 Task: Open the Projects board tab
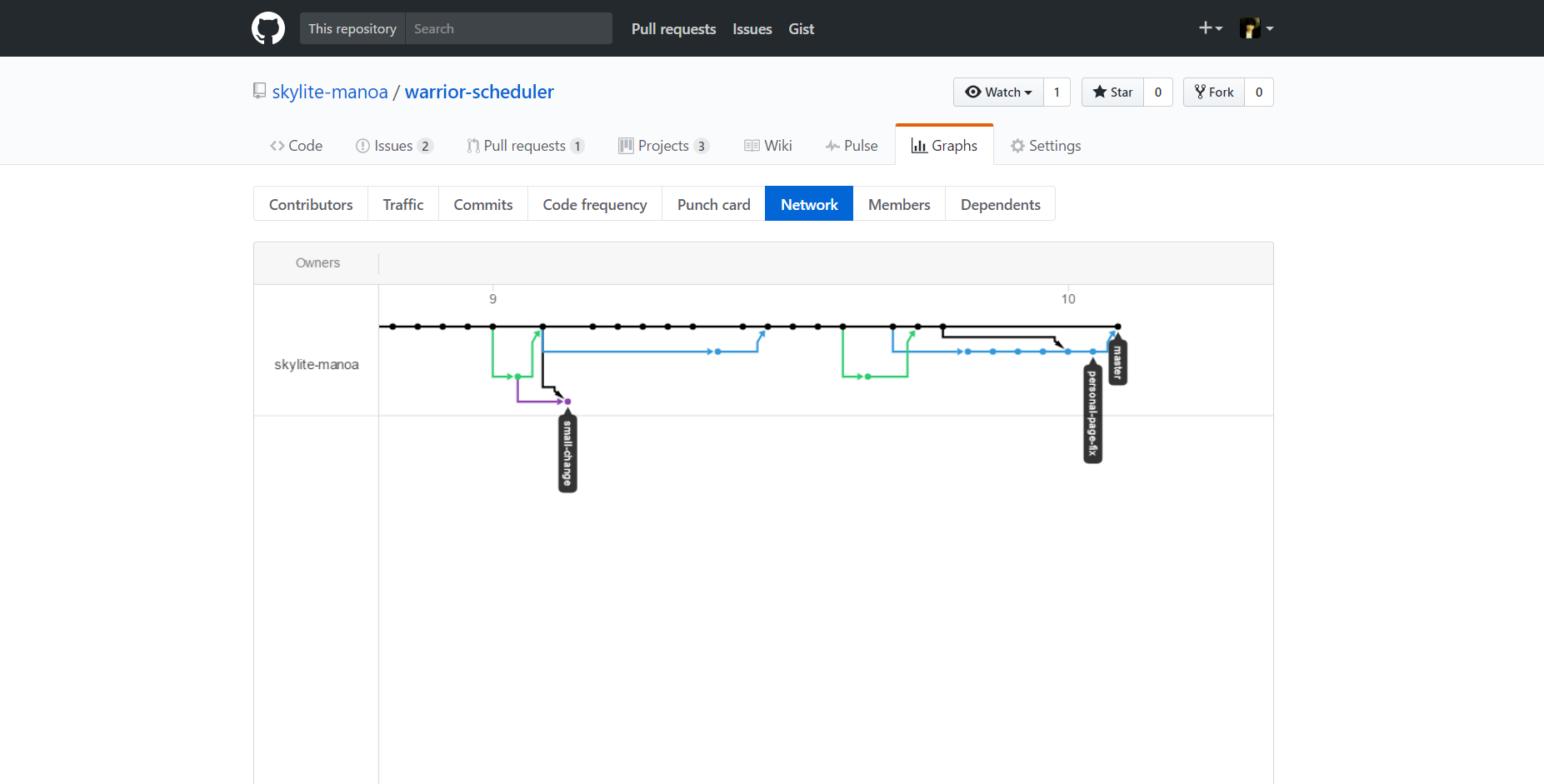(663, 146)
